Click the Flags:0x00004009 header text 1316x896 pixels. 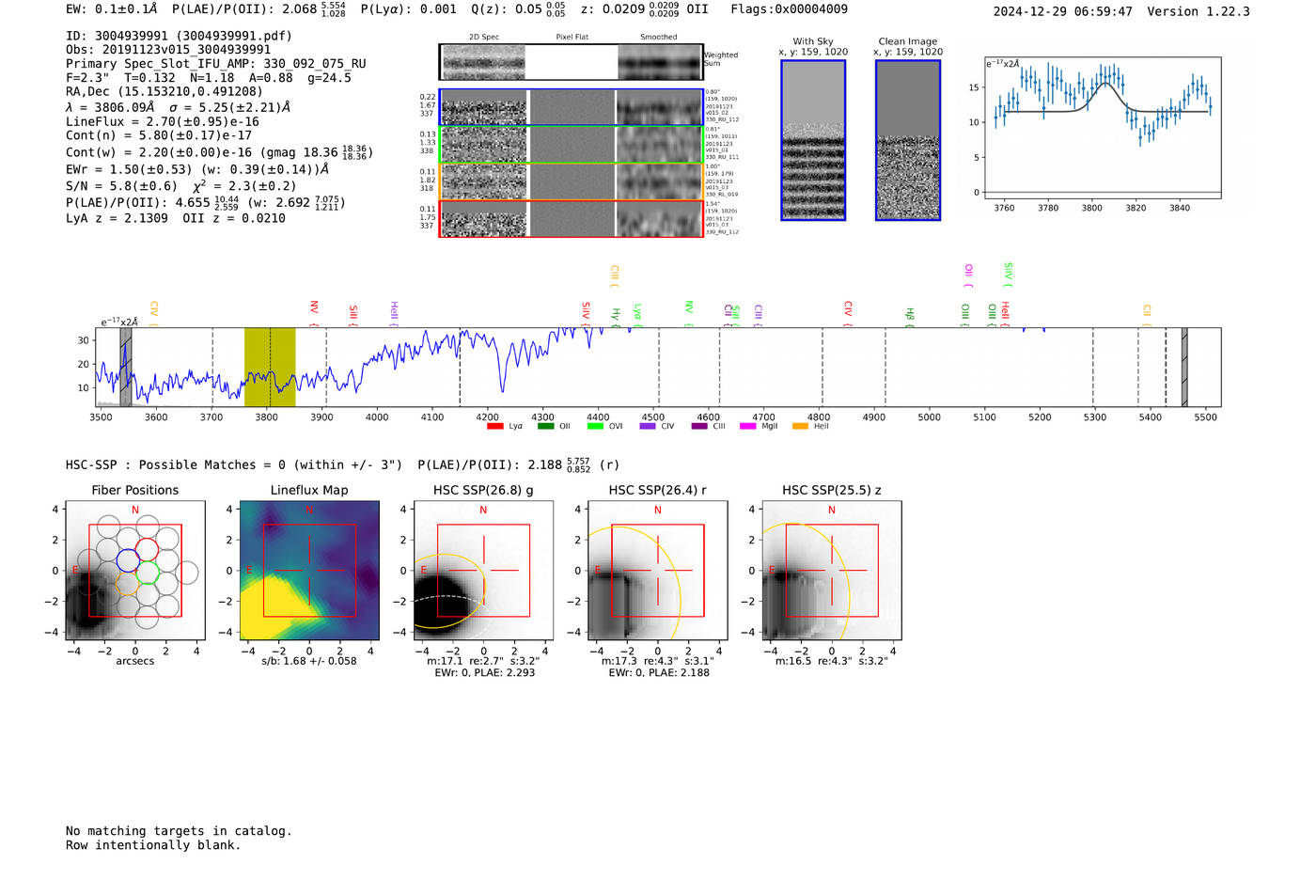pos(790,9)
